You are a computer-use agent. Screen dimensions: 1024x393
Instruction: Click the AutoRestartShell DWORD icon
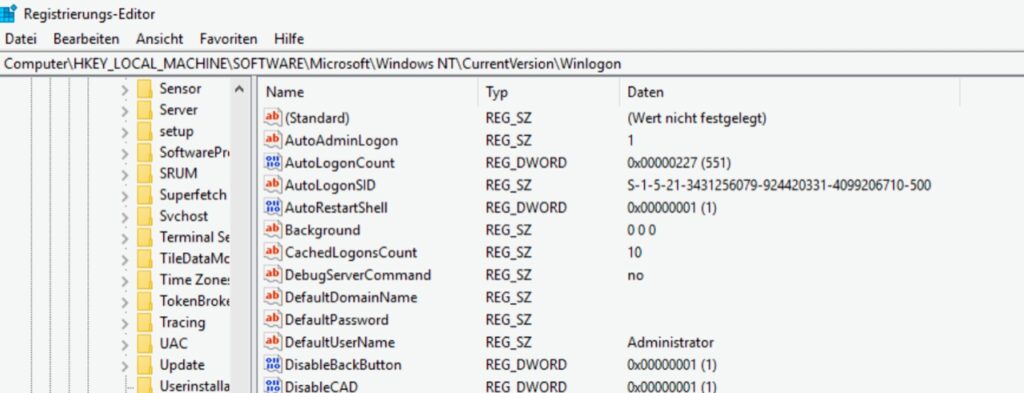coord(272,208)
